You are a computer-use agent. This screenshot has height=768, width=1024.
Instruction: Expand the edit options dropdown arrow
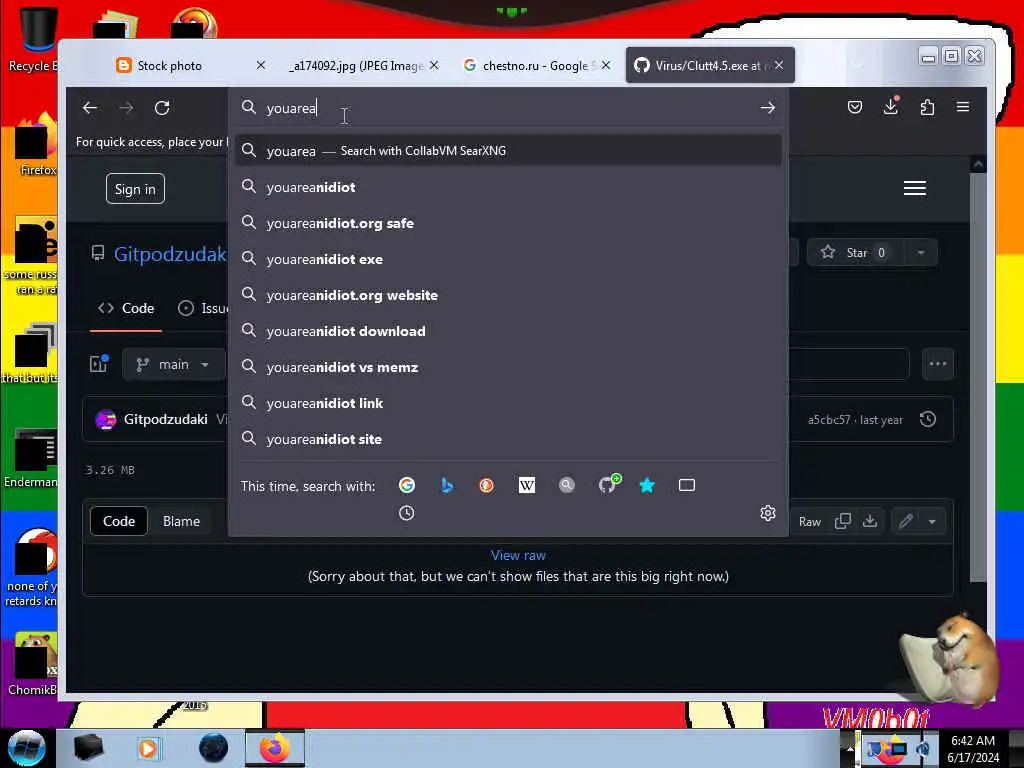coord(932,521)
